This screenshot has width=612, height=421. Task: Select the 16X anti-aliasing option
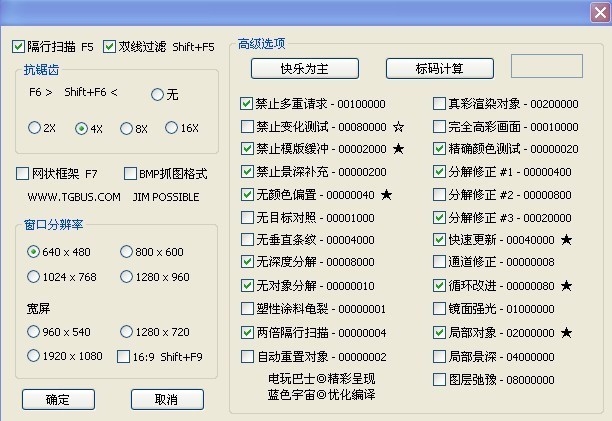(x=171, y=128)
